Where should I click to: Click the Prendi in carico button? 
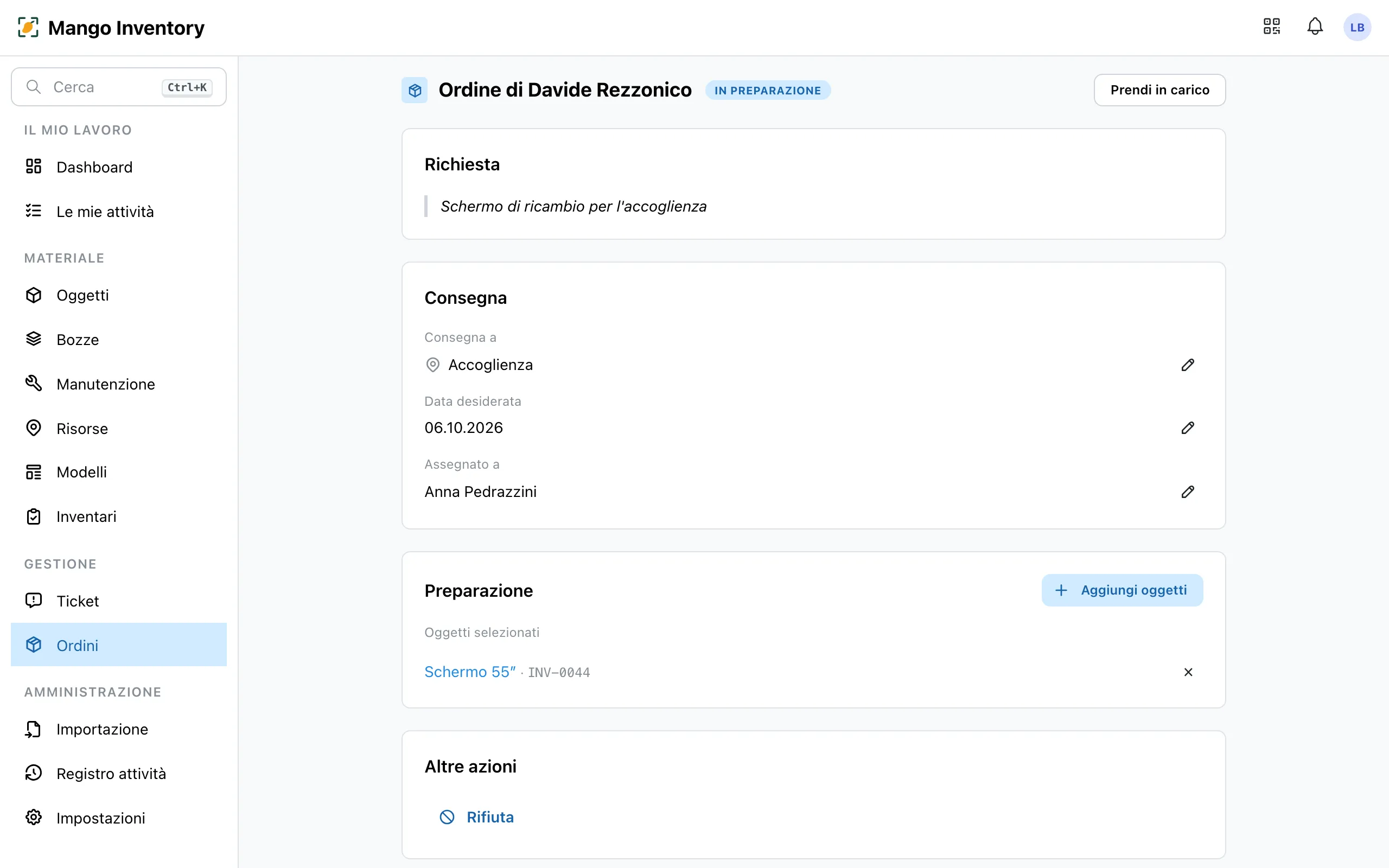click(x=1159, y=90)
